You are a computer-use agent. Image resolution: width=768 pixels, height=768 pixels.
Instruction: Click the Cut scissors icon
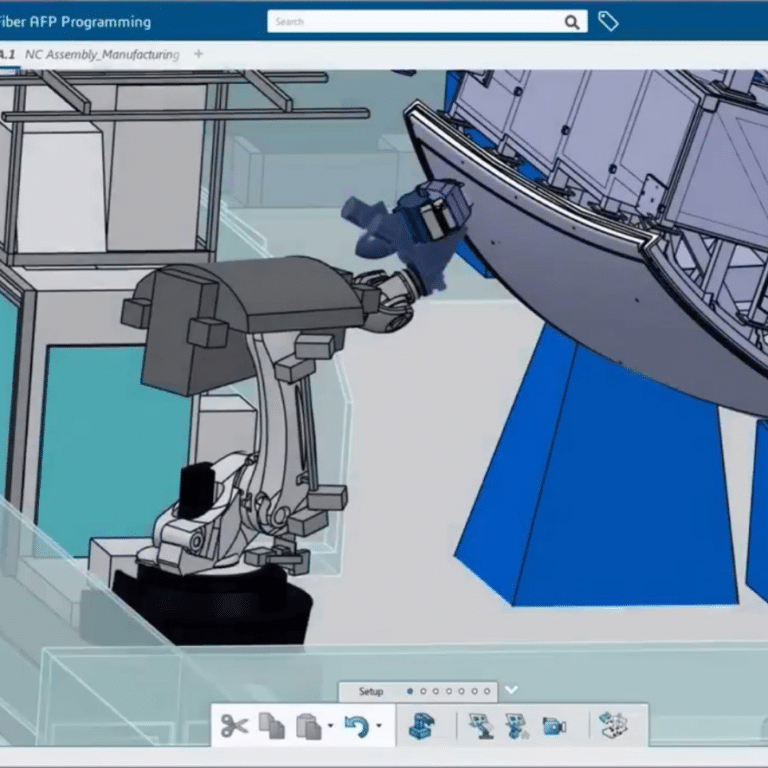(x=234, y=726)
